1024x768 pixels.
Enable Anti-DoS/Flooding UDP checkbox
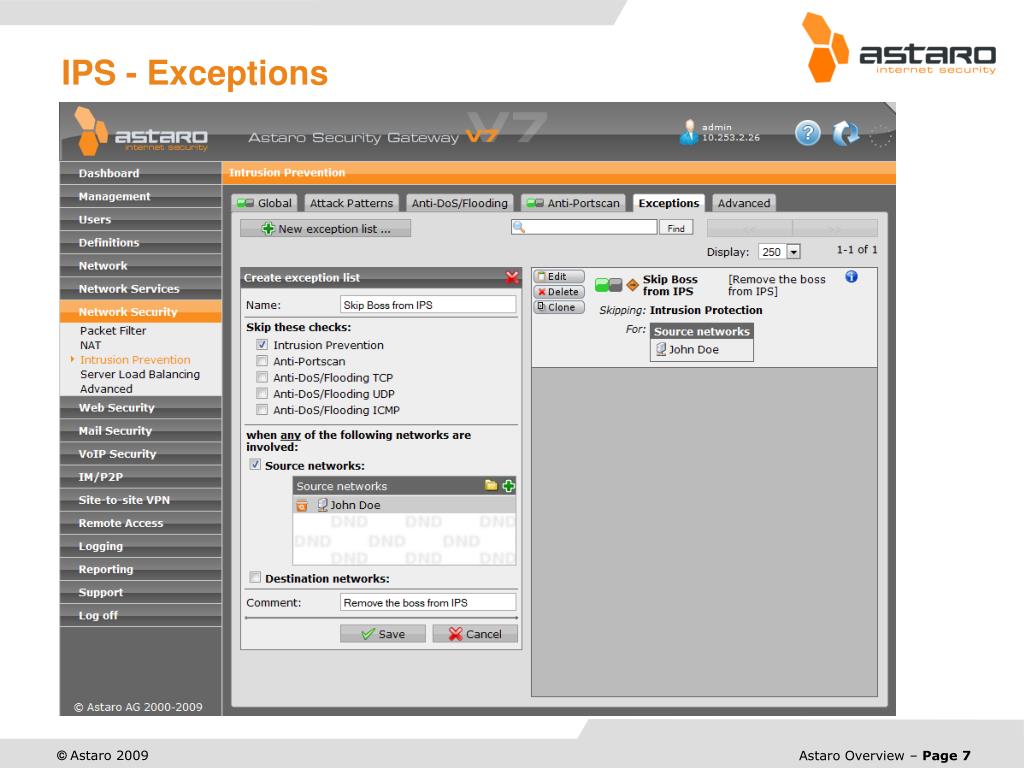[262, 393]
